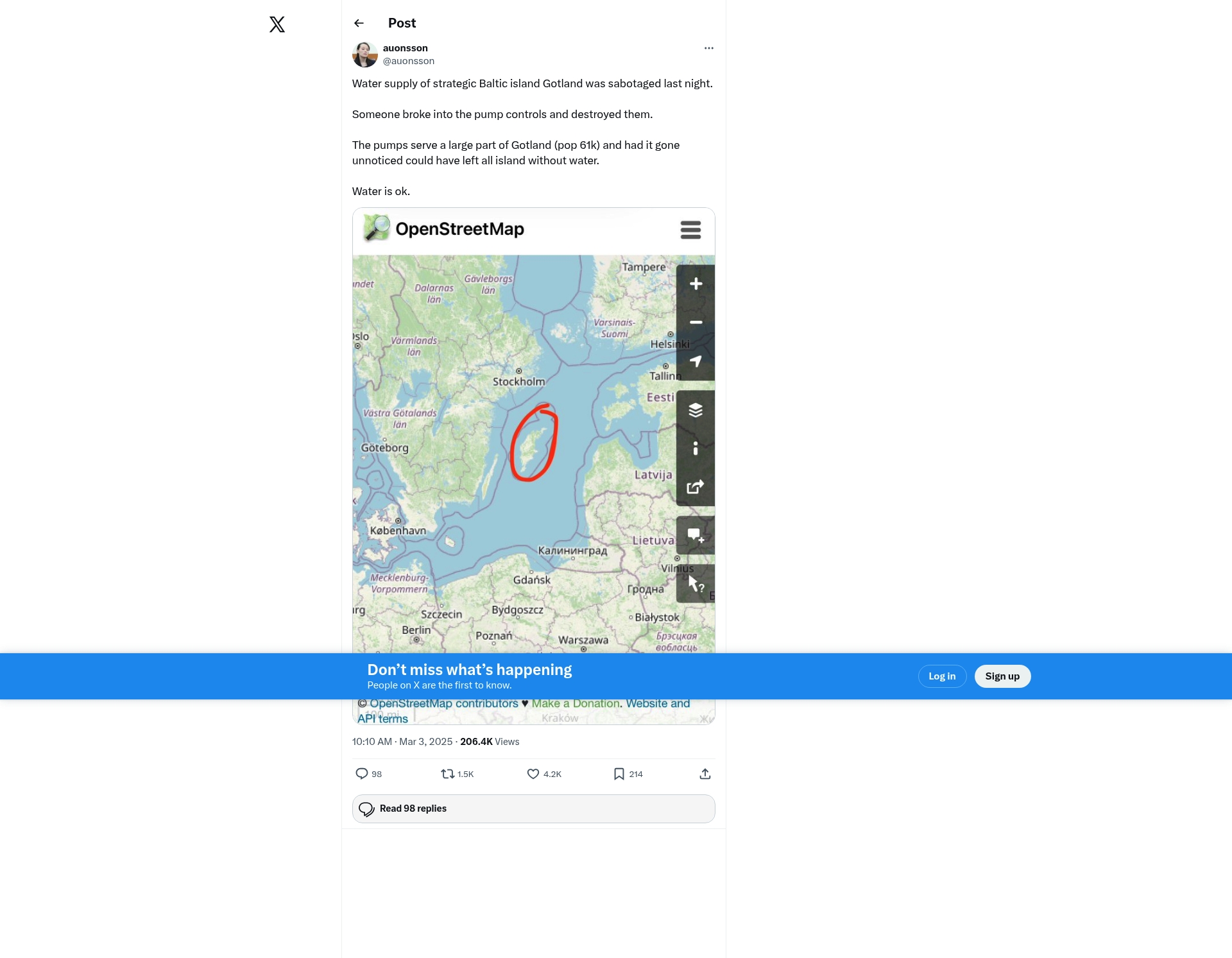Click the Sign up button

click(x=1002, y=676)
